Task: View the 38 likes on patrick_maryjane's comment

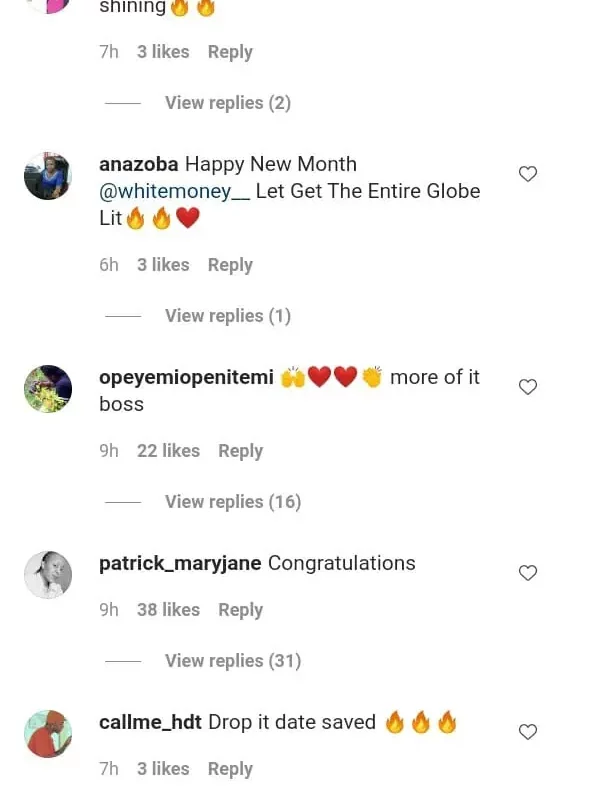Action: pos(168,610)
